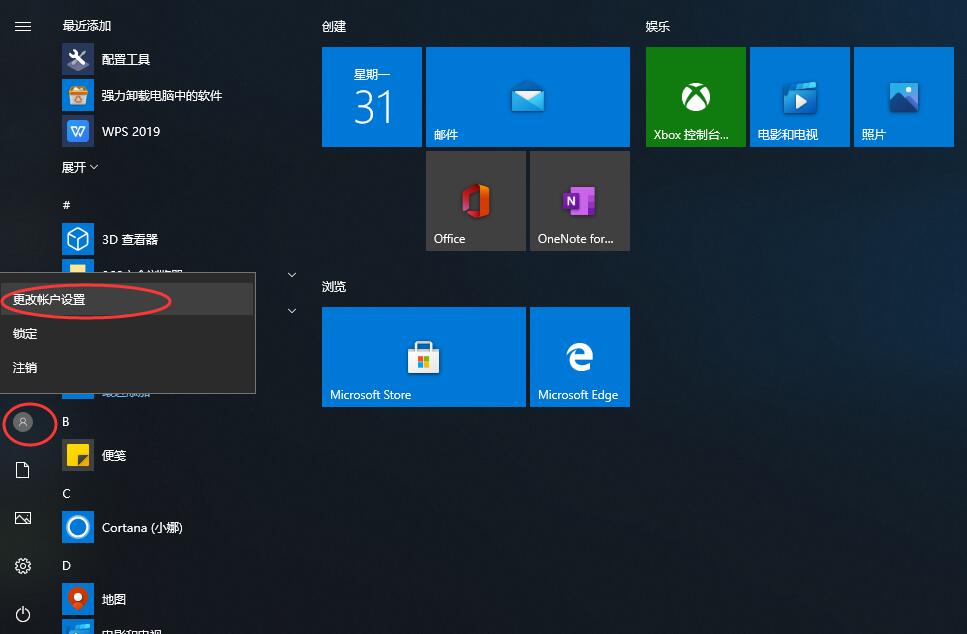
Task: Open Settings gear icon in sidebar
Action: pyautogui.click(x=23, y=566)
